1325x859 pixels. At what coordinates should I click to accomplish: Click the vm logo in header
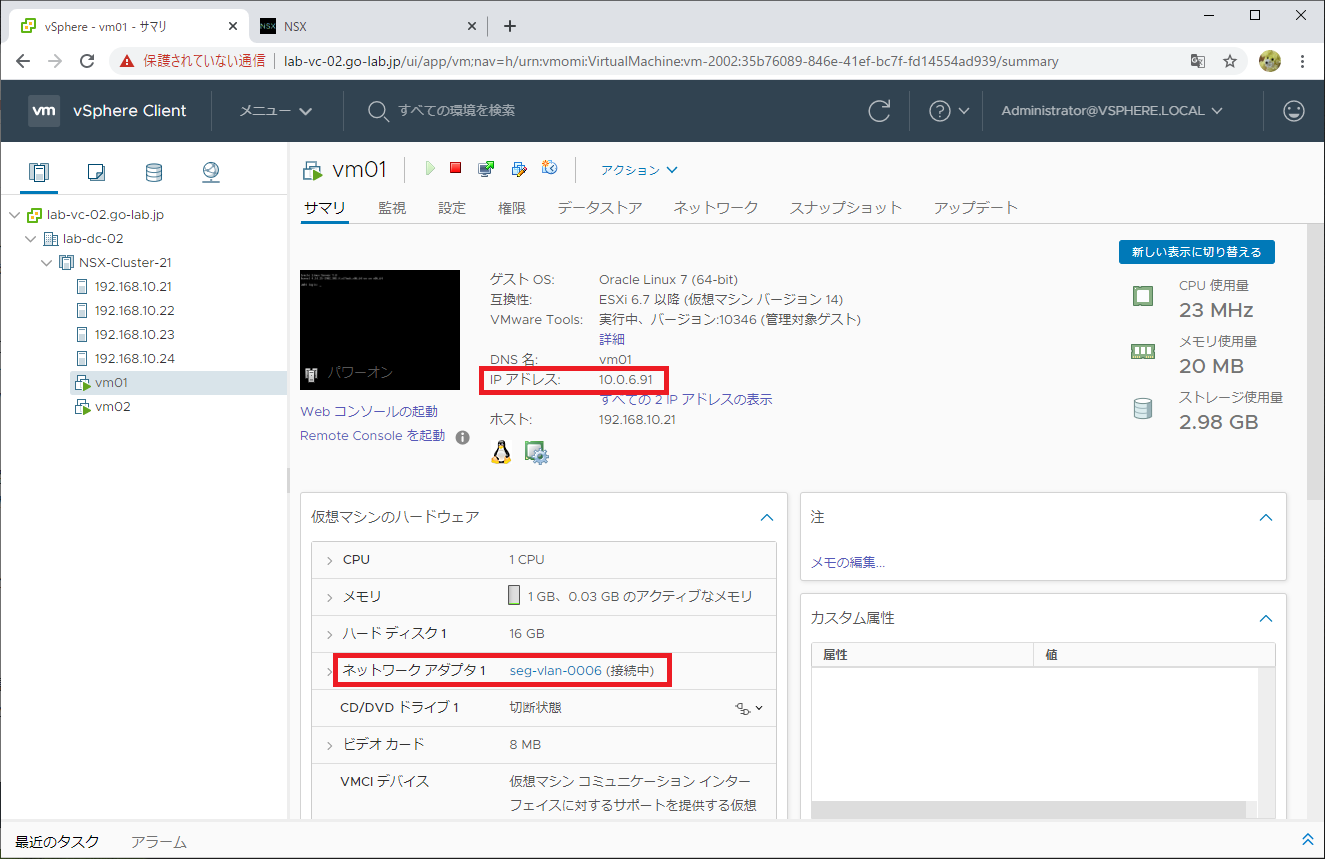pyautogui.click(x=44, y=111)
